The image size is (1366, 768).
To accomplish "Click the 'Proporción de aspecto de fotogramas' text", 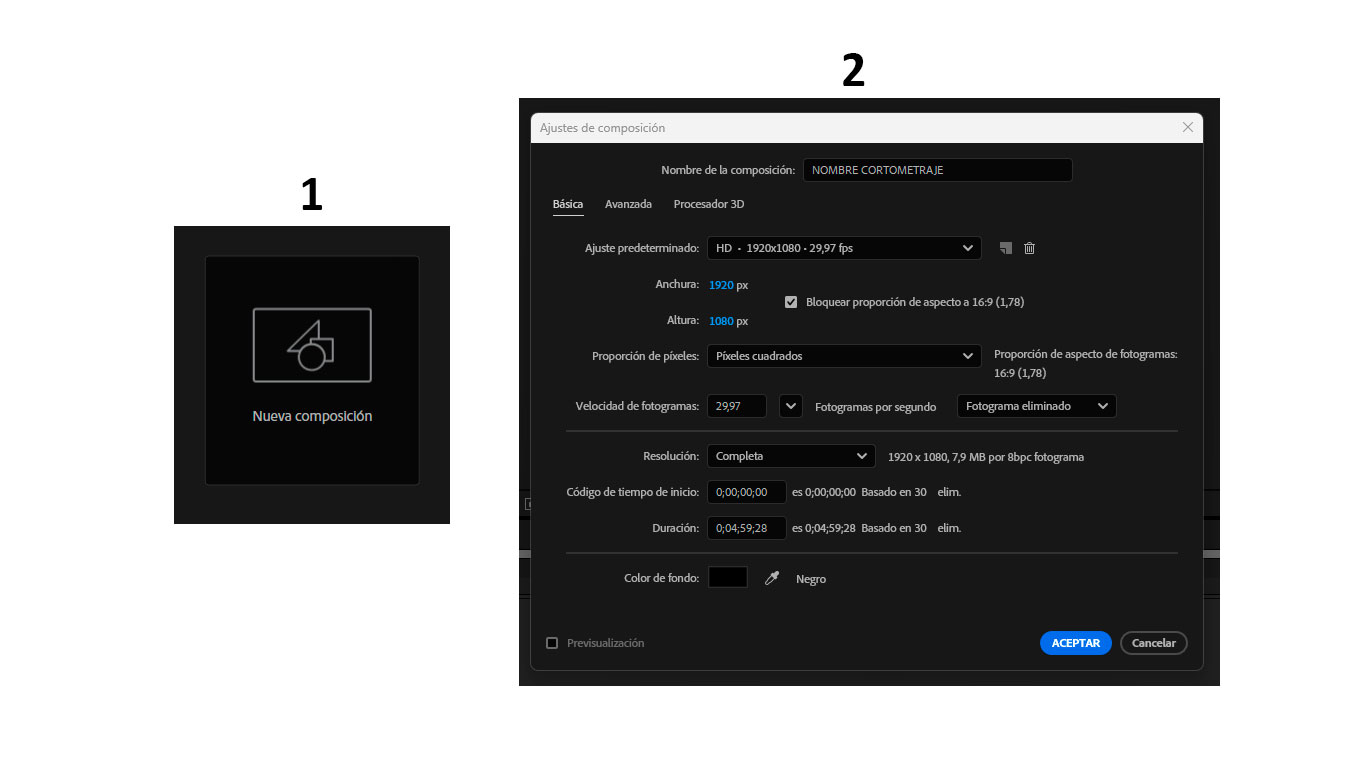I will (x=1086, y=354).
